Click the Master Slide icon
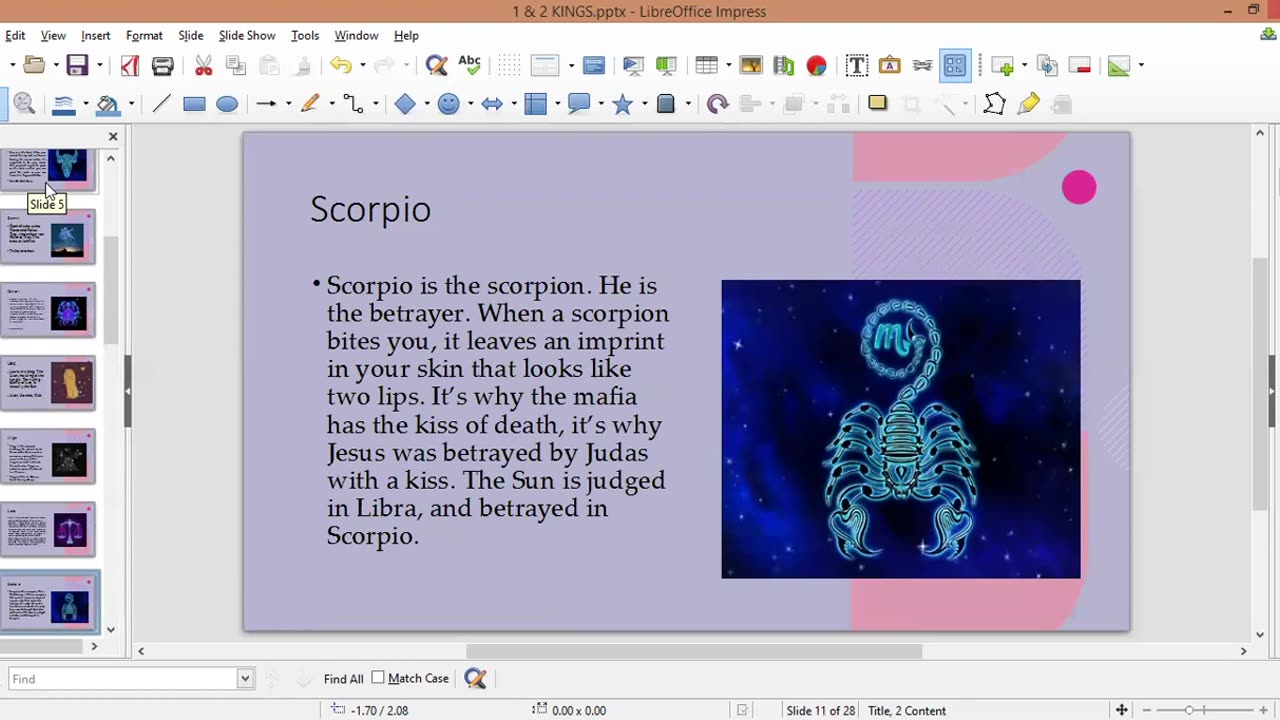 pos(593,66)
